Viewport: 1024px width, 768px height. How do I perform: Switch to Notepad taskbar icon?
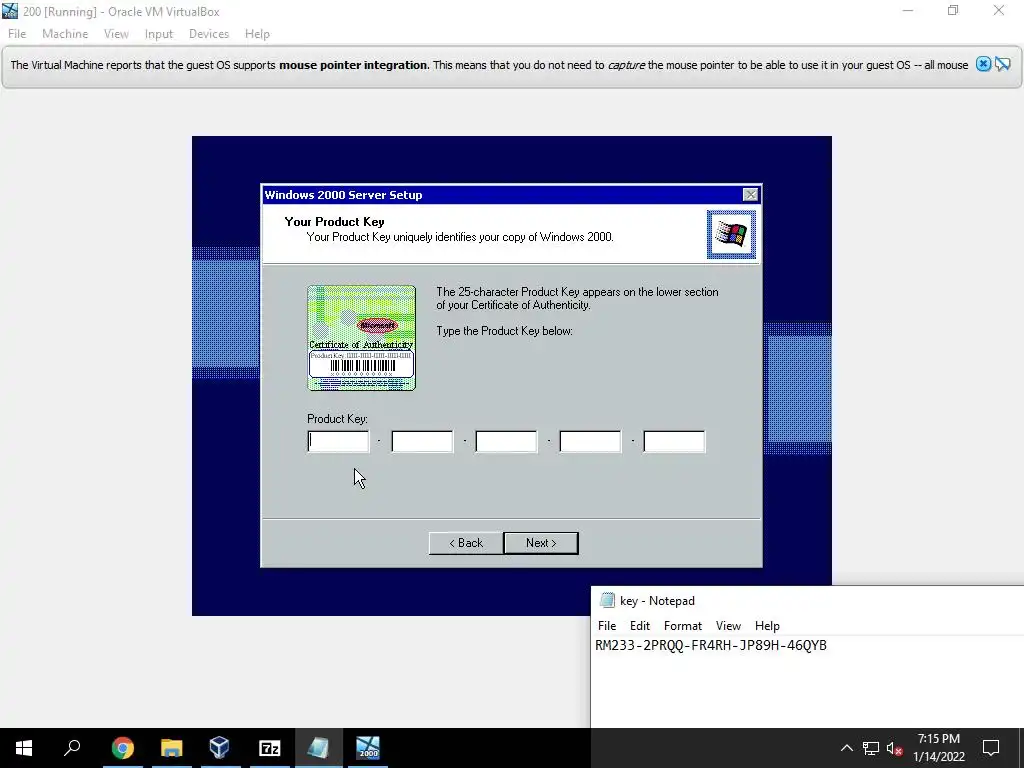click(x=319, y=748)
